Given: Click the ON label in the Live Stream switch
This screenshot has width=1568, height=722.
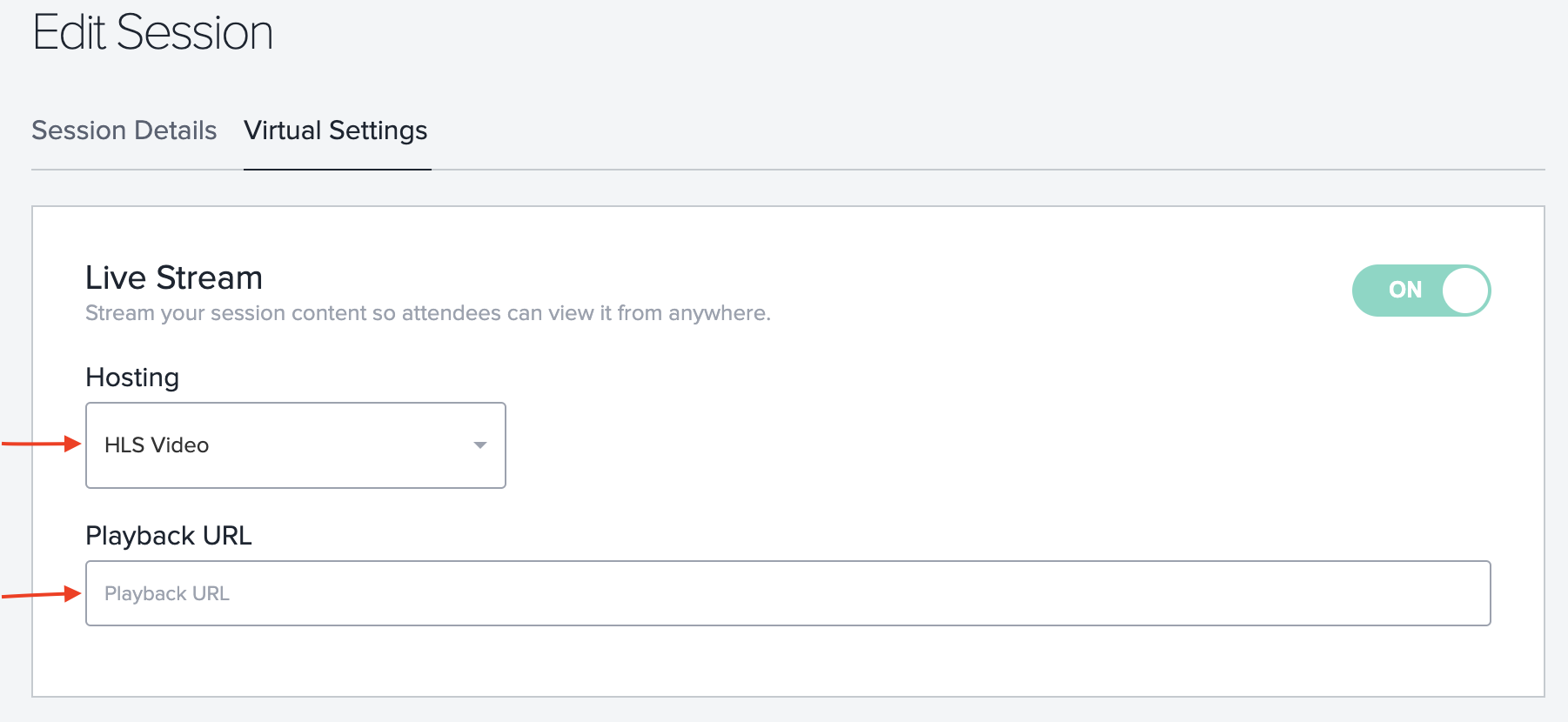Looking at the screenshot, I should coord(1405,290).
